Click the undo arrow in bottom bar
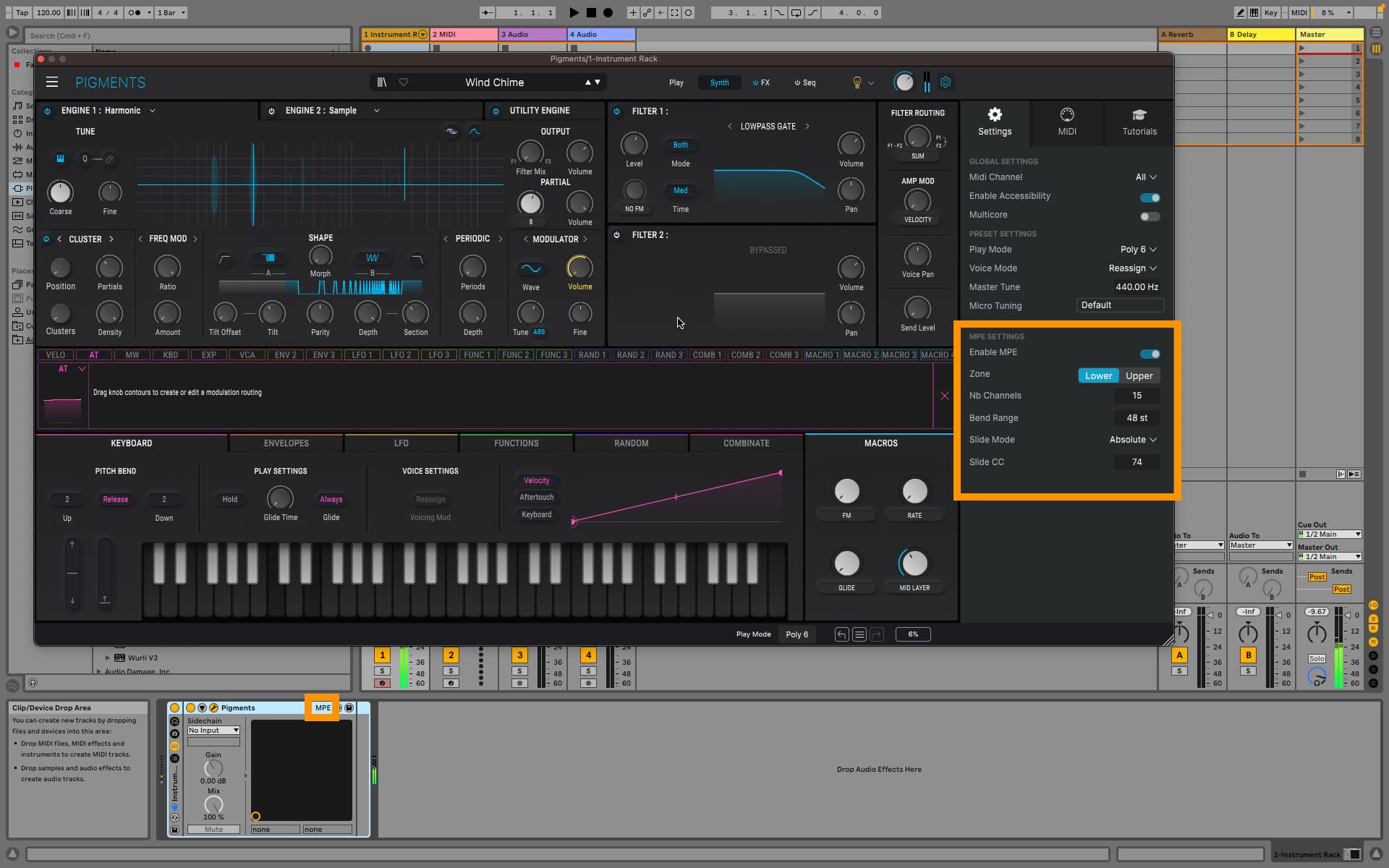This screenshot has height=868, width=1389. point(841,634)
